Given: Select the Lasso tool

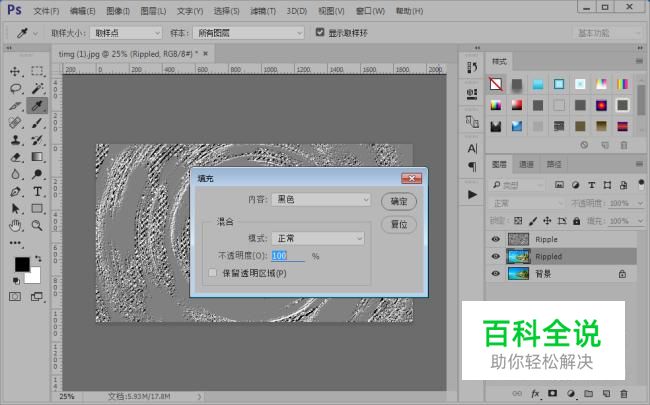Looking at the screenshot, I should click(15, 88).
